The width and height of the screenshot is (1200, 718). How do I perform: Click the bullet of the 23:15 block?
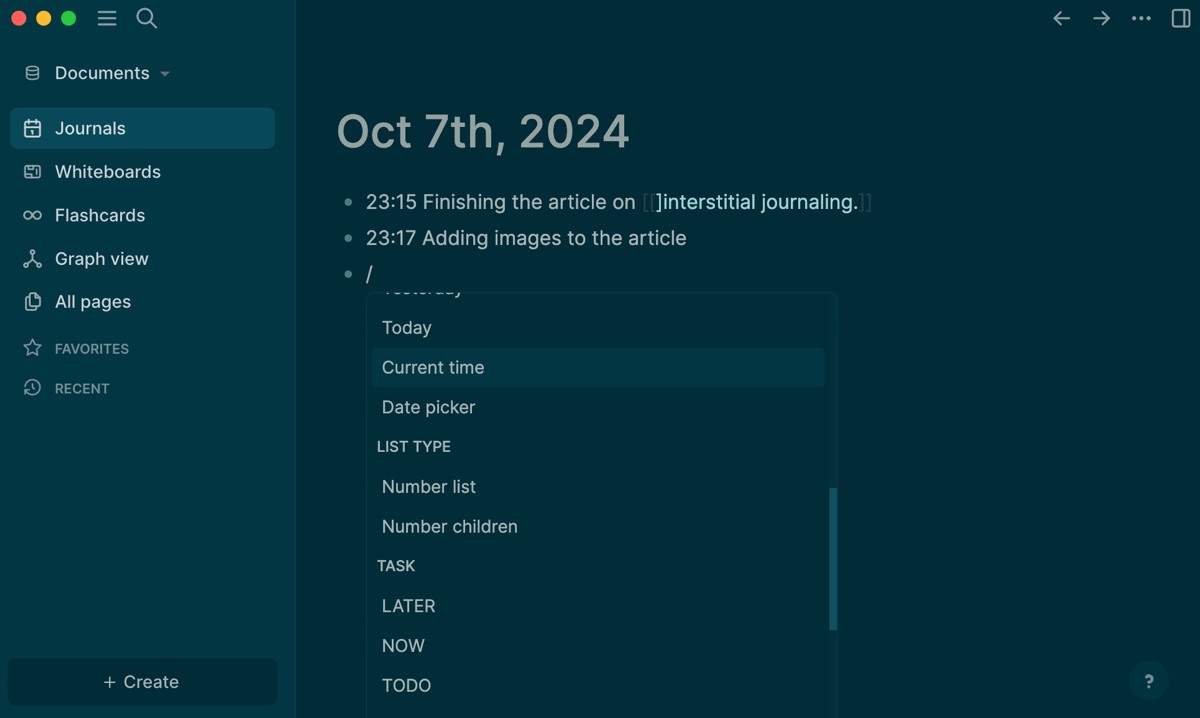click(348, 202)
